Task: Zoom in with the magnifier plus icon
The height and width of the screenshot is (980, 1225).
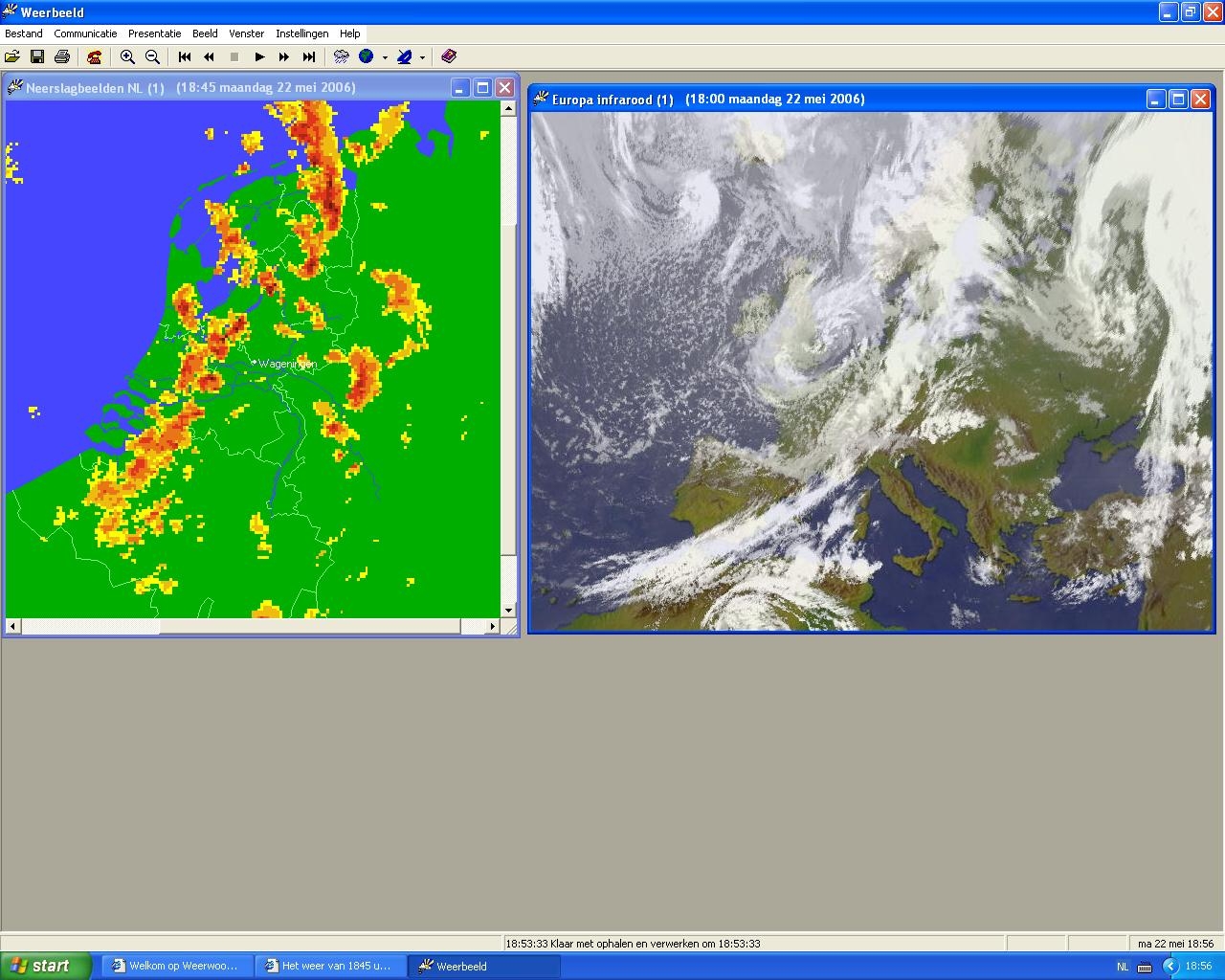Action: click(x=127, y=57)
